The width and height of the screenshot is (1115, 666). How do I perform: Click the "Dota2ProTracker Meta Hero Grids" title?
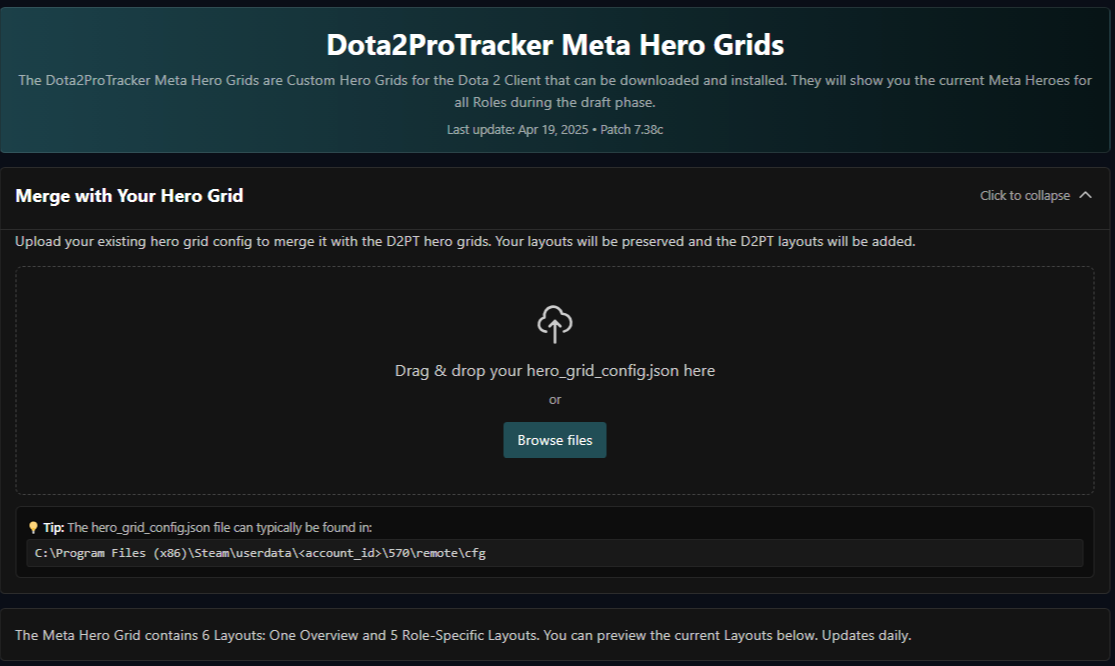555,45
